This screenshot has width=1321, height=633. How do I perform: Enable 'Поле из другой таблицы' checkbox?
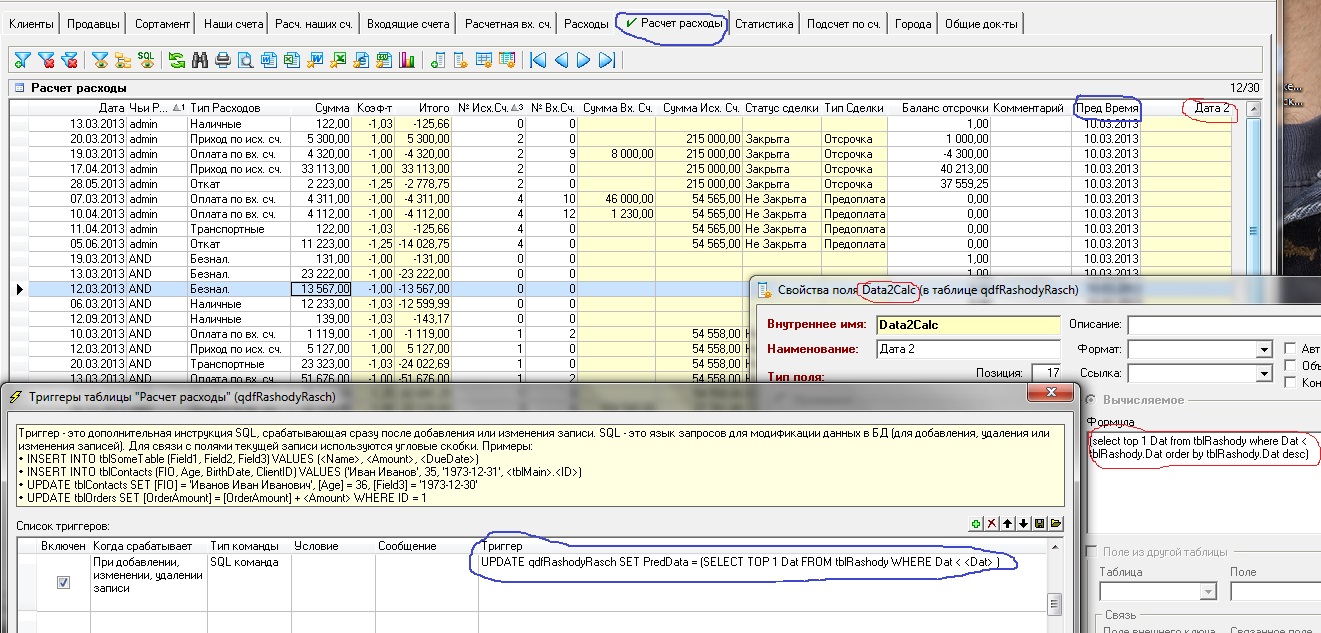tap(1093, 552)
